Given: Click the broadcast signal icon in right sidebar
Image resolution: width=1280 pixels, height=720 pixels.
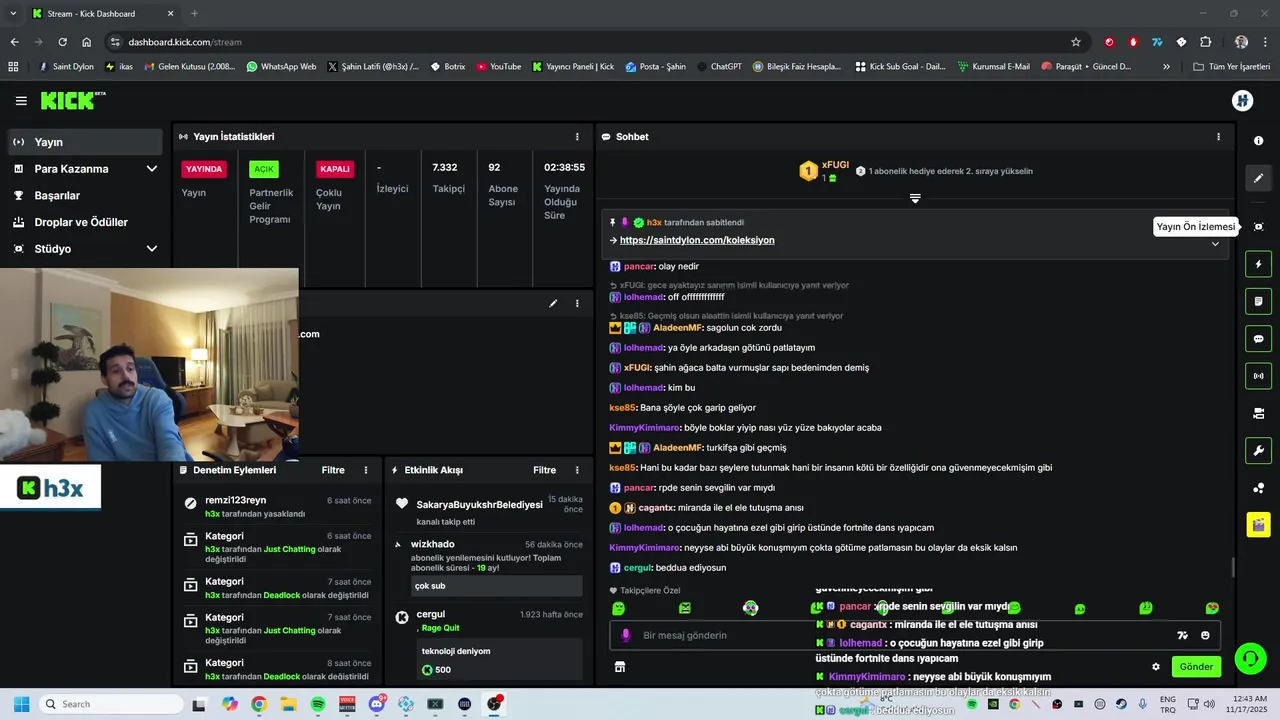Looking at the screenshot, I should point(1259,376).
